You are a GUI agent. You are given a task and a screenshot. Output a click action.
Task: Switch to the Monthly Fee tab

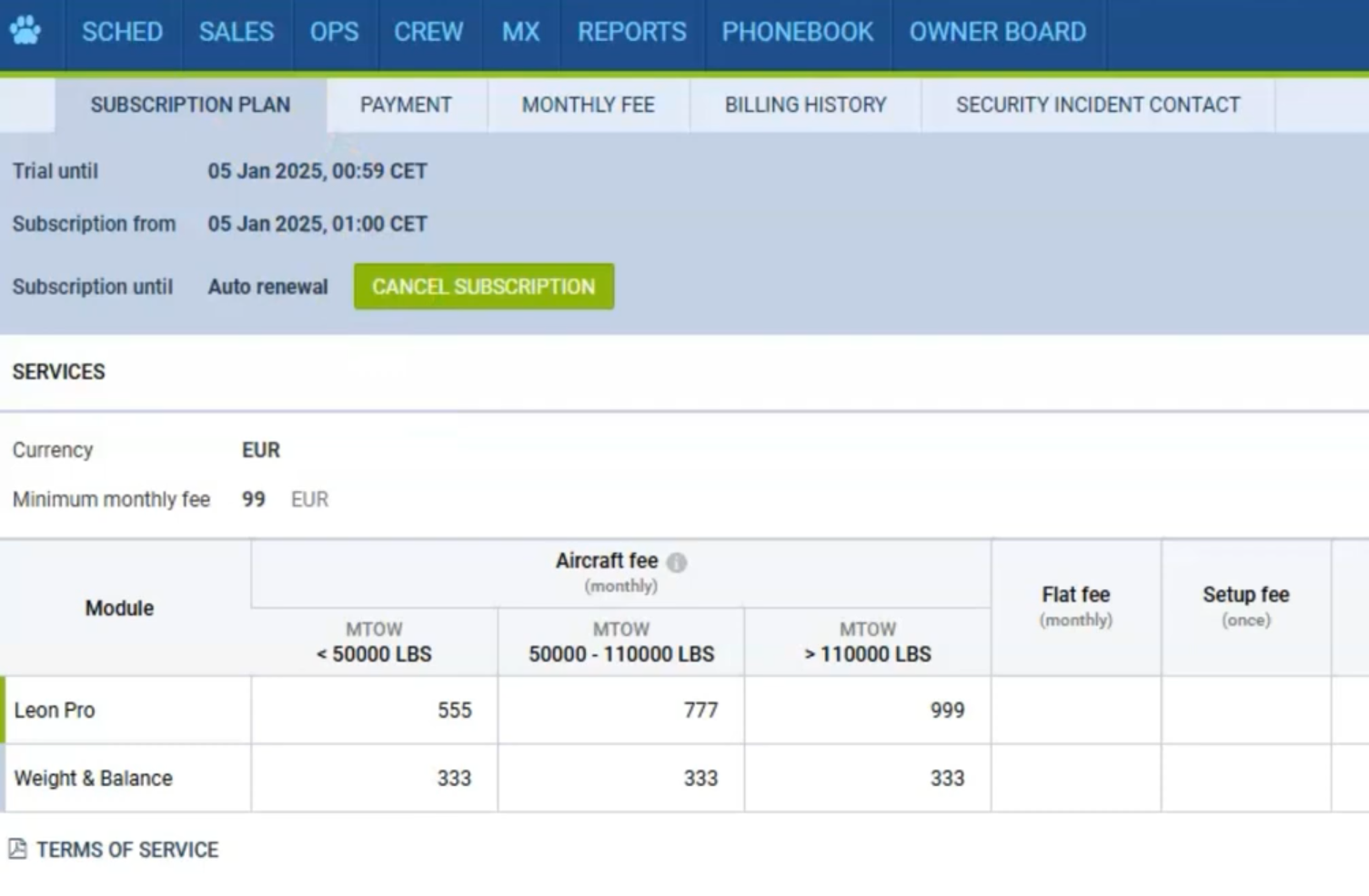589,105
